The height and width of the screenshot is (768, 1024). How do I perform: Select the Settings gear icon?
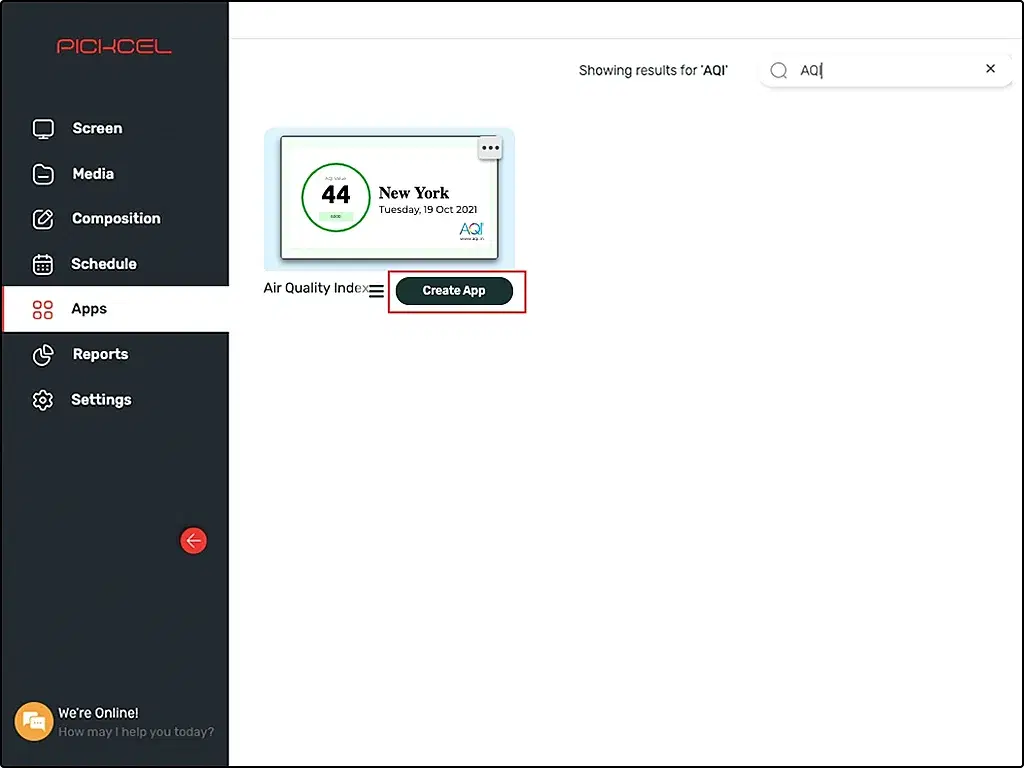coord(42,399)
